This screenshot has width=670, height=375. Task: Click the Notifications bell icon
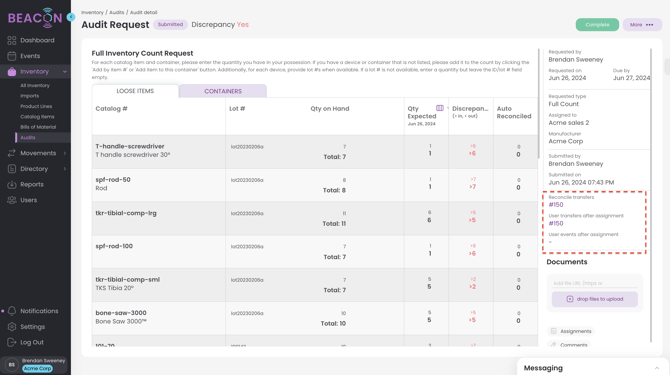click(12, 311)
